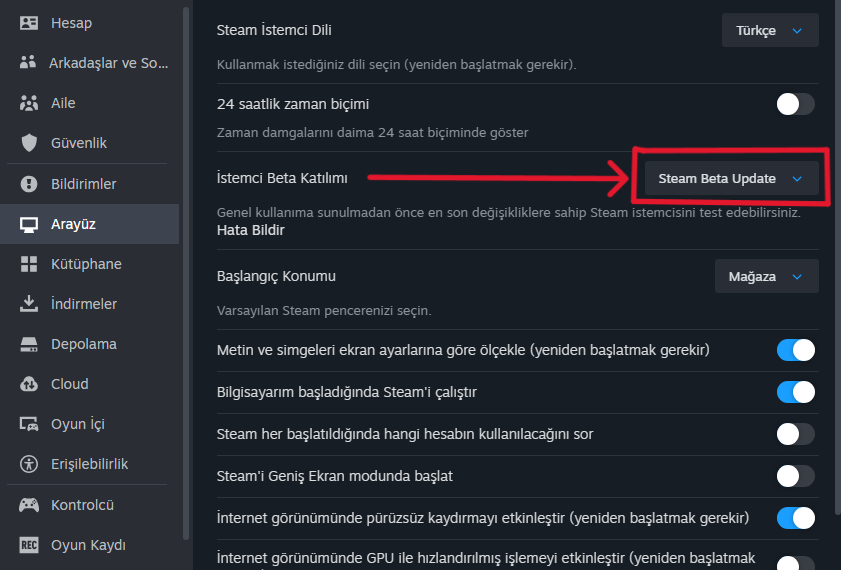
Task: Select the Cloud icon in sidebar
Action: [x=29, y=384]
